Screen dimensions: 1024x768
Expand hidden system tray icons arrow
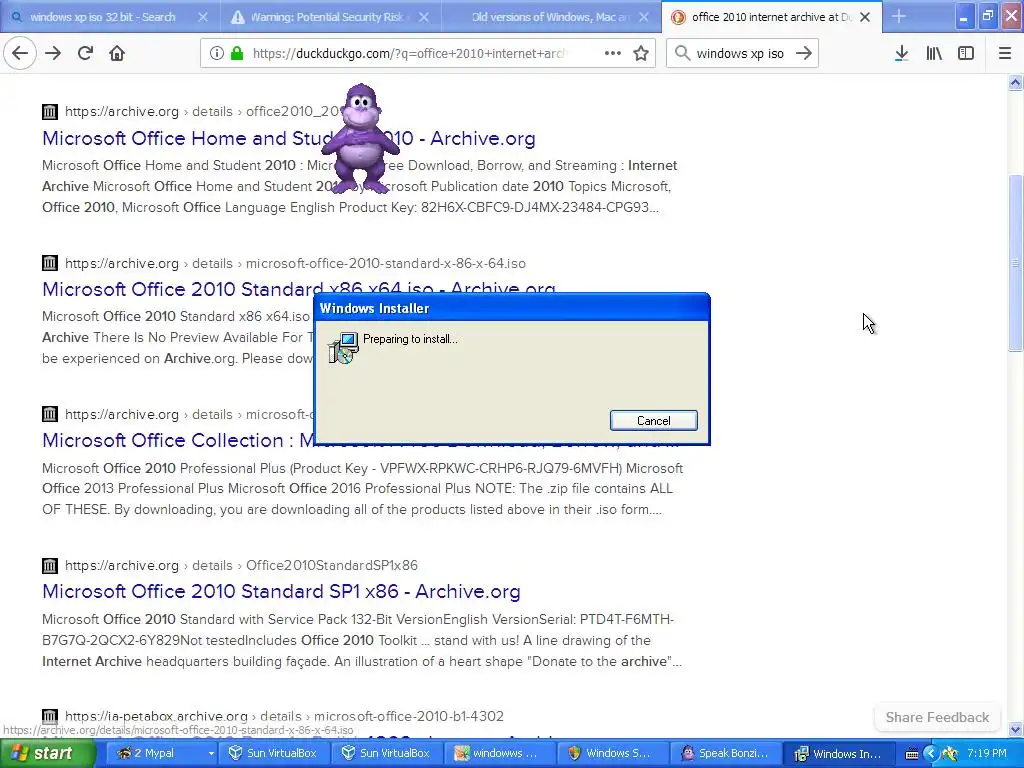[x=931, y=754]
